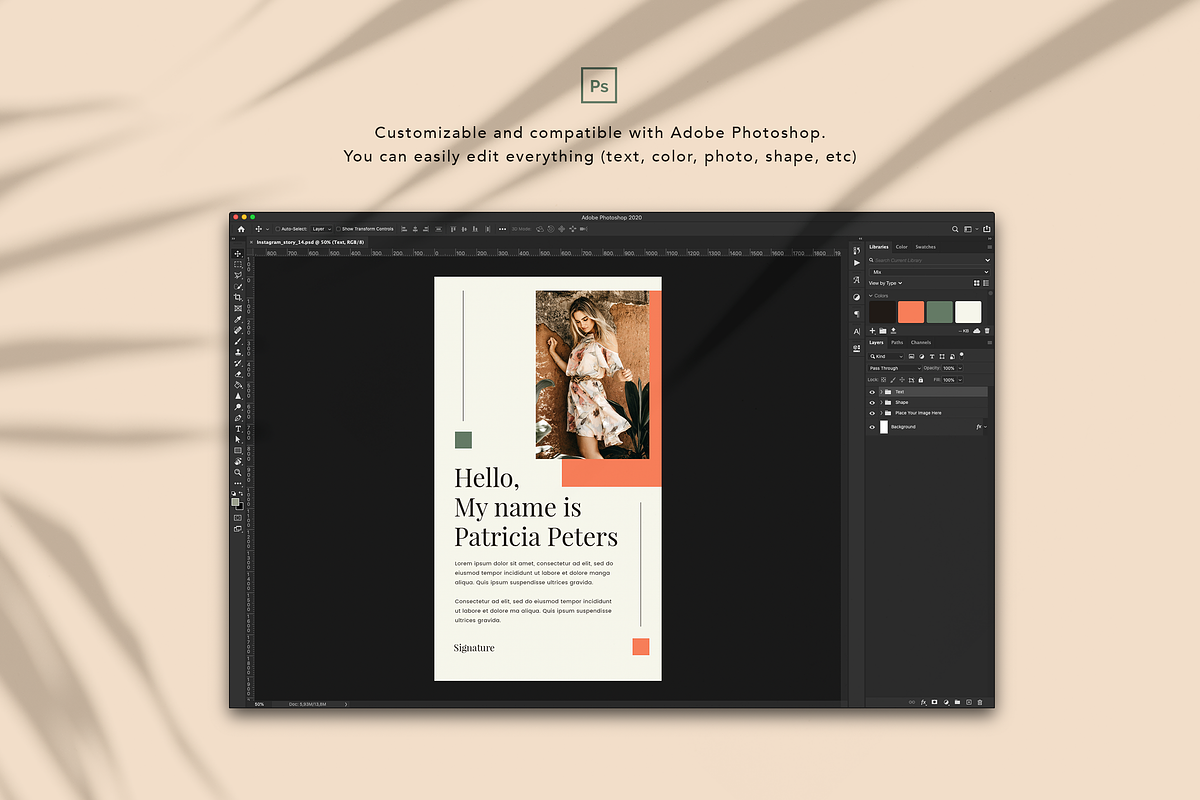
Task: Toggle lock transparent pixels button
Action: click(x=883, y=380)
